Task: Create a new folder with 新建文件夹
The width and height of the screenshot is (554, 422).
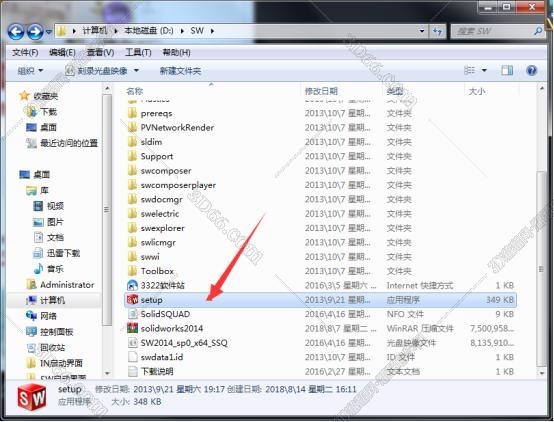Action: [x=180, y=71]
